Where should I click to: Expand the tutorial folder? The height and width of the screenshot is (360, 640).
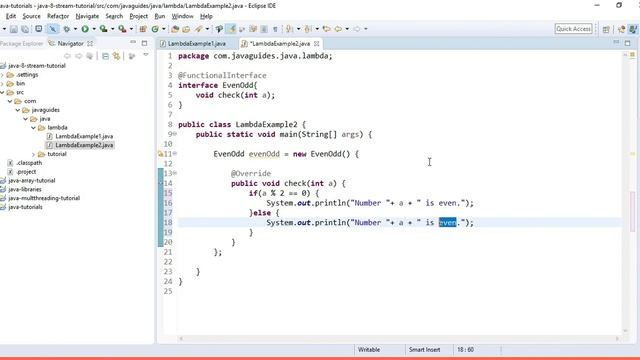coord(33,154)
